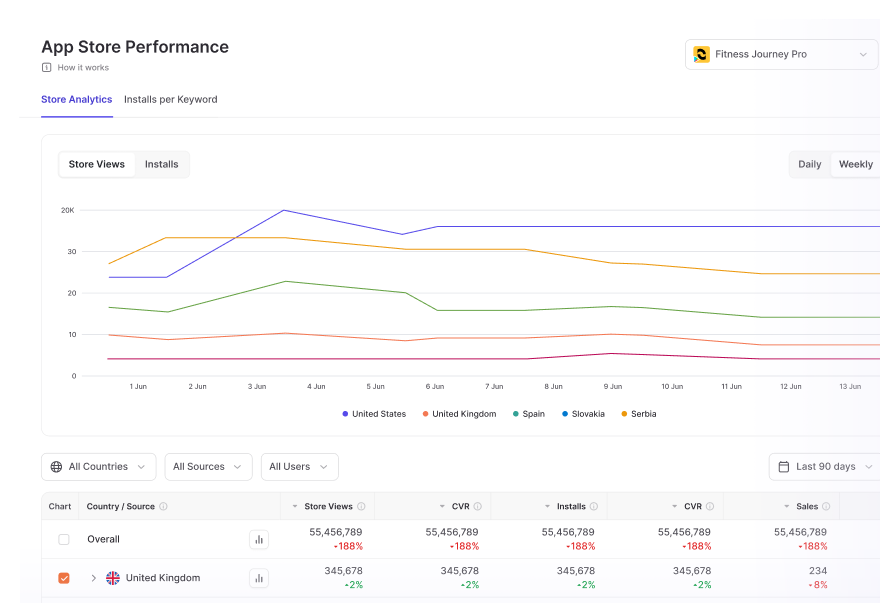Select the Daily view button
Viewport: 880px width, 603px height.
click(x=809, y=165)
